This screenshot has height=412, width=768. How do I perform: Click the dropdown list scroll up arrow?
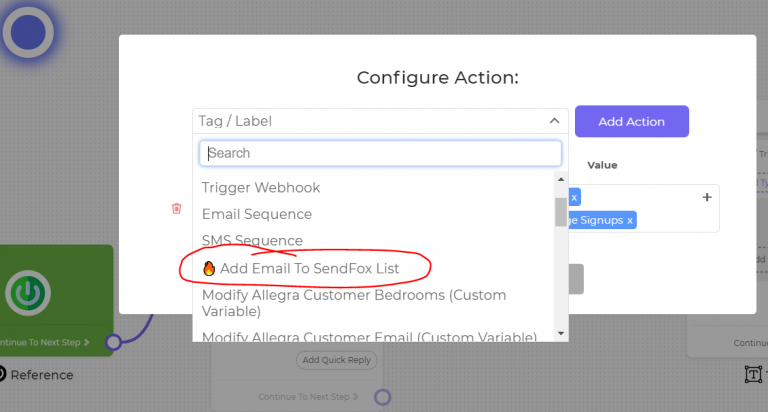click(561, 180)
